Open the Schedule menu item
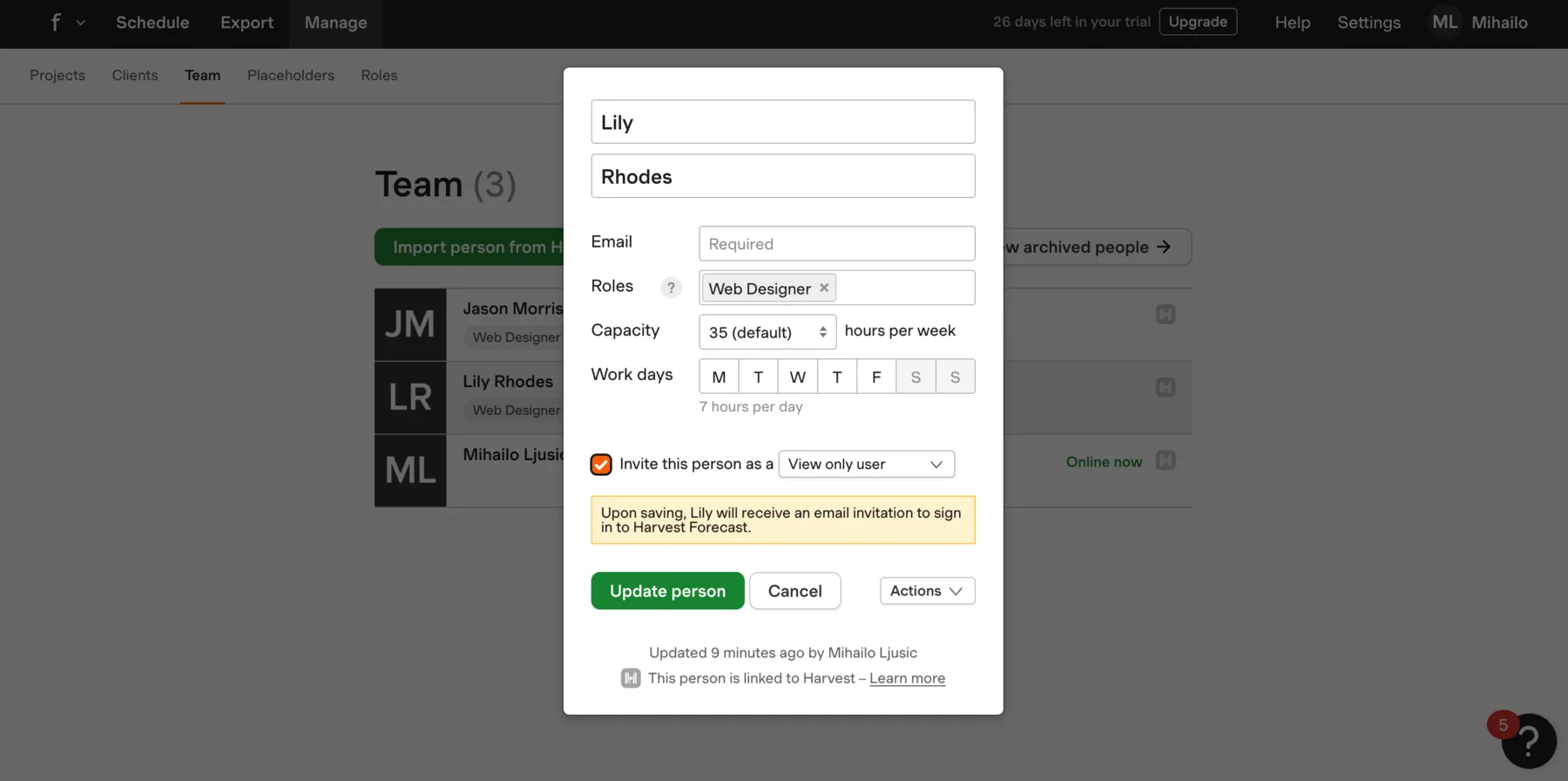The width and height of the screenshot is (1568, 781). pyautogui.click(x=152, y=23)
